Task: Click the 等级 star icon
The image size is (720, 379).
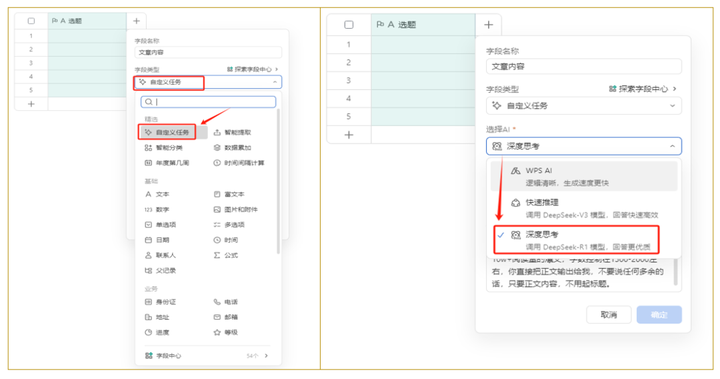Action: (x=217, y=332)
